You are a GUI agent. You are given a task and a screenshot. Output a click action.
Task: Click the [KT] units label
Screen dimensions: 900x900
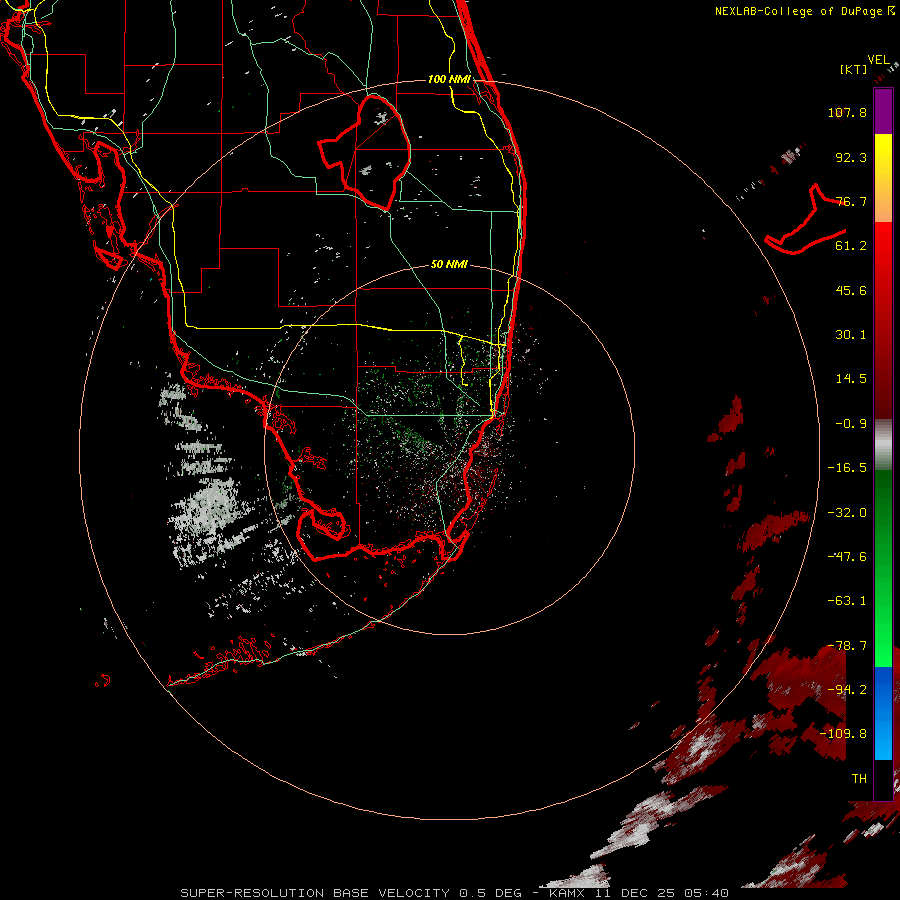click(854, 69)
